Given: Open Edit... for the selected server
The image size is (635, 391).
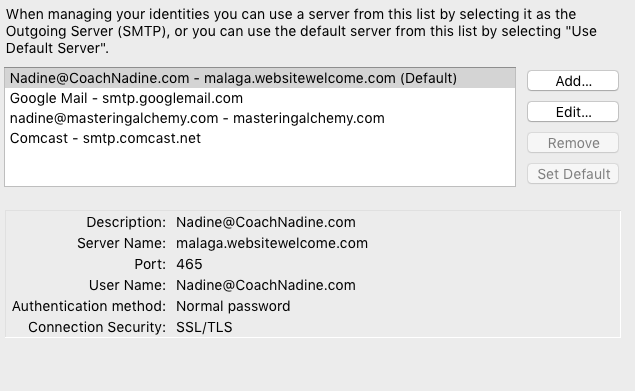Looking at the screenshot, I should [573, 112].
